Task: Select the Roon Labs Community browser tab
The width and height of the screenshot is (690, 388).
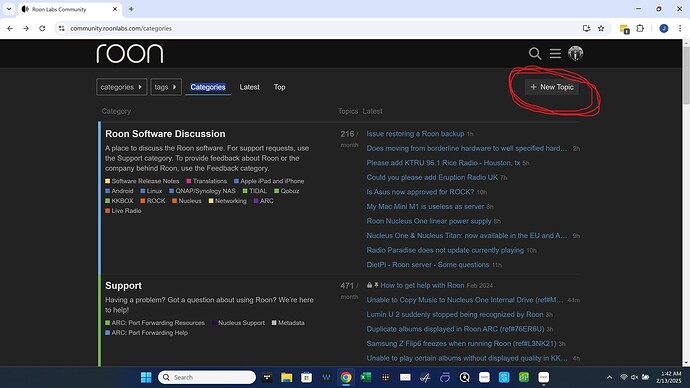Action: [70, 9]
